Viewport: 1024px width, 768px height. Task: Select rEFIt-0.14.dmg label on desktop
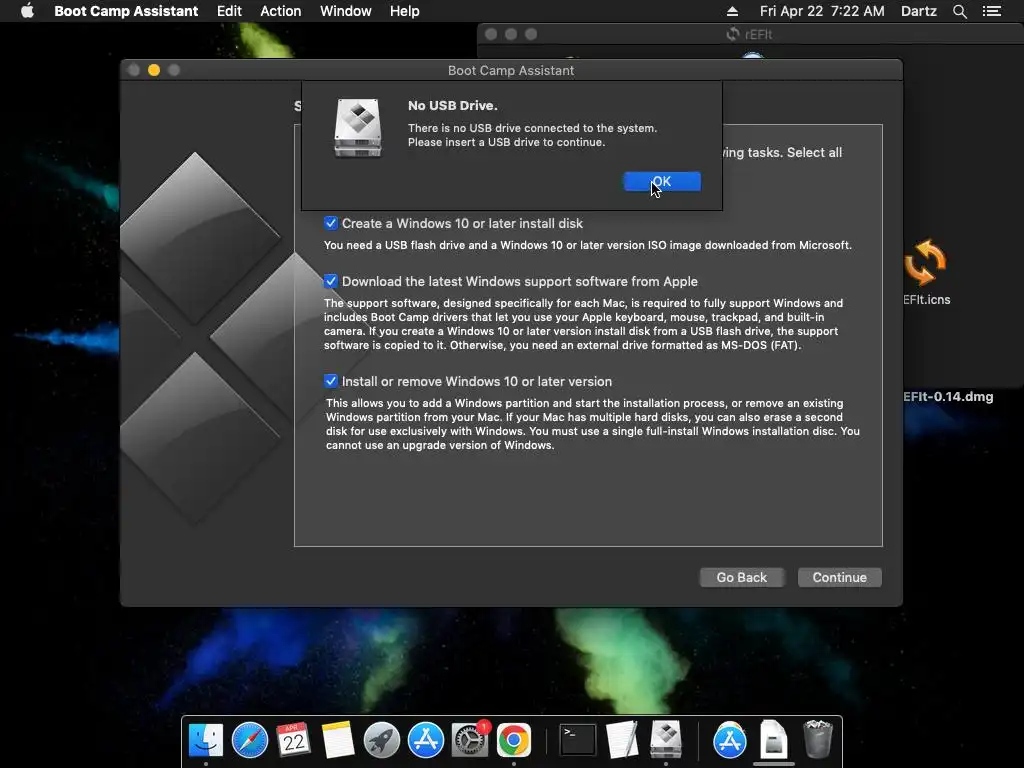[948, 396]
